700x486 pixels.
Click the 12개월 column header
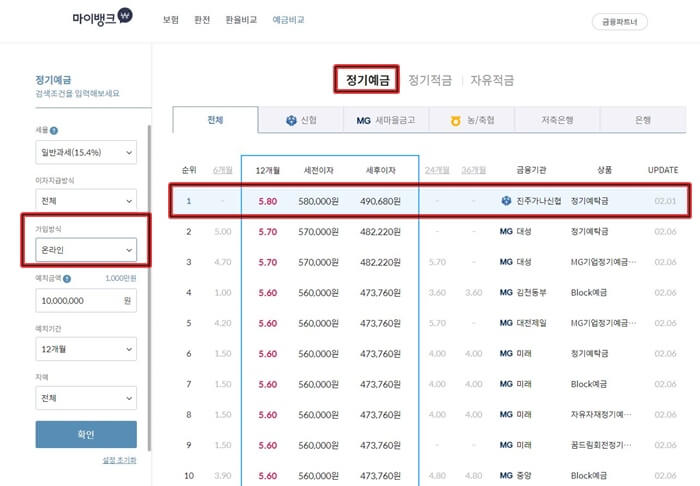267,170
